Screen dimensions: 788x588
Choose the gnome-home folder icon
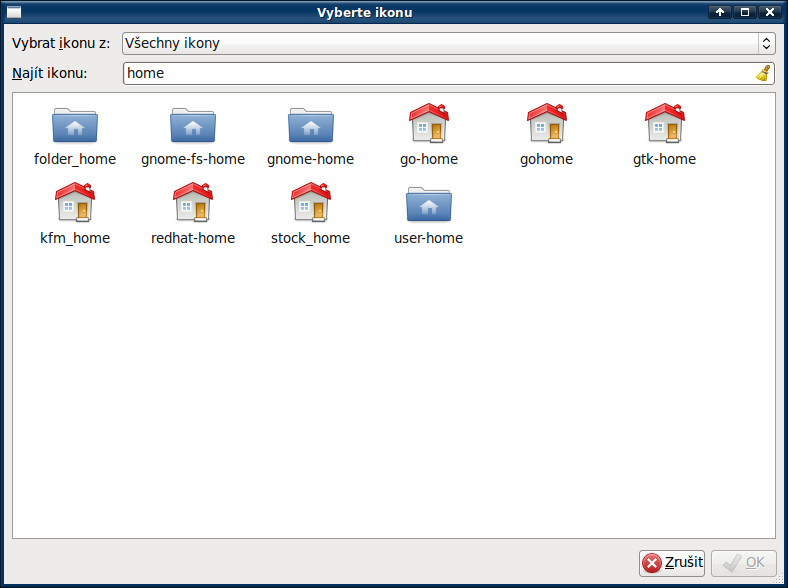pyautogui.click(x=311, y=125)
